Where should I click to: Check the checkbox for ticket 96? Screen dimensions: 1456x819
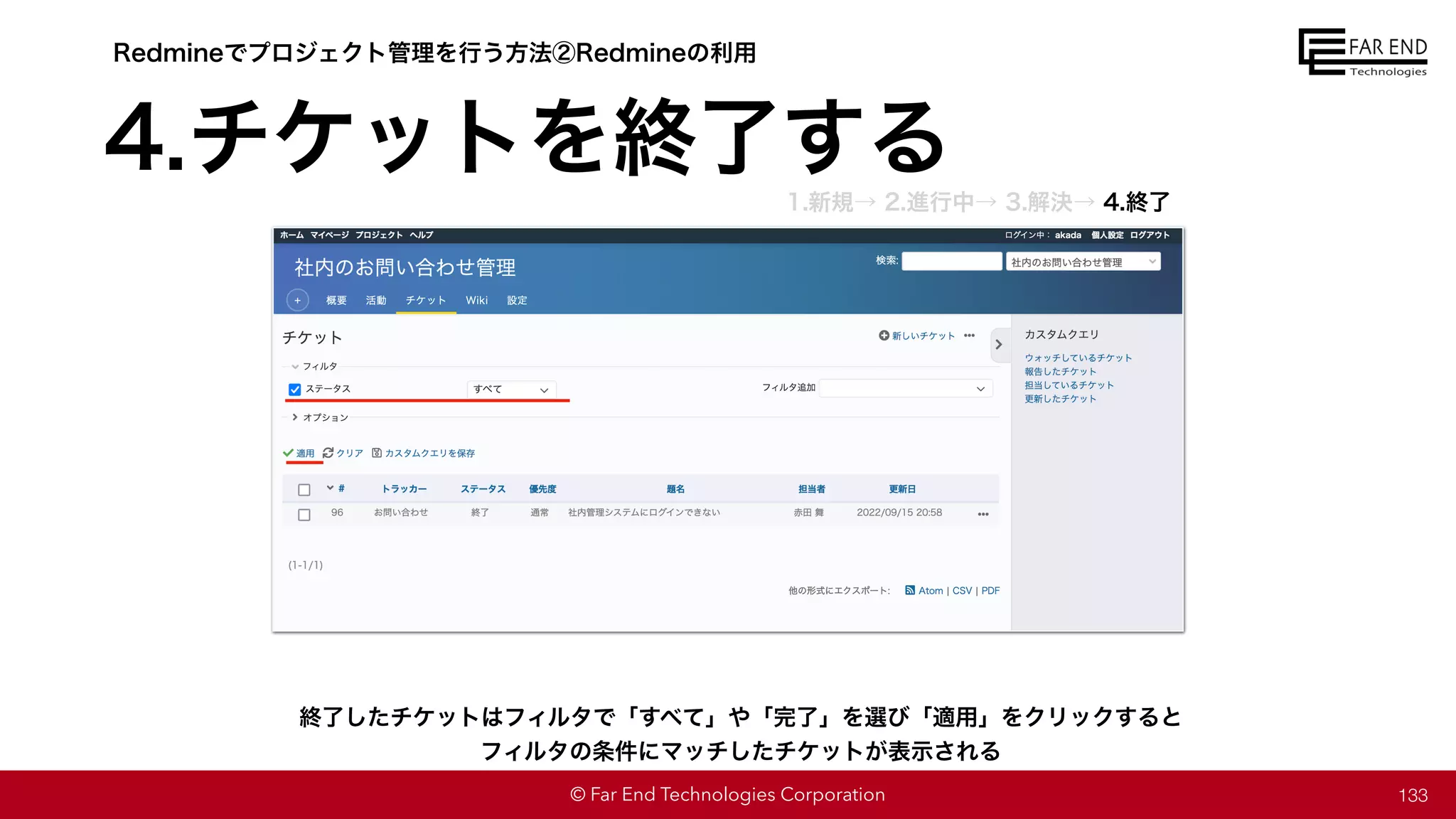point(304,515)
